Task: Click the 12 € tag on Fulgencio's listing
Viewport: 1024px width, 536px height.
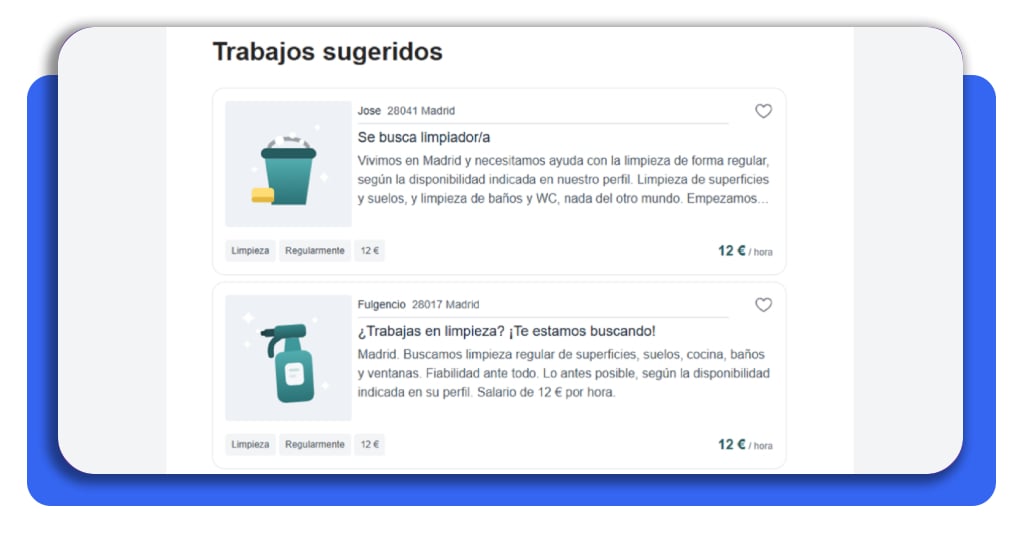Action: coord(370,445)
